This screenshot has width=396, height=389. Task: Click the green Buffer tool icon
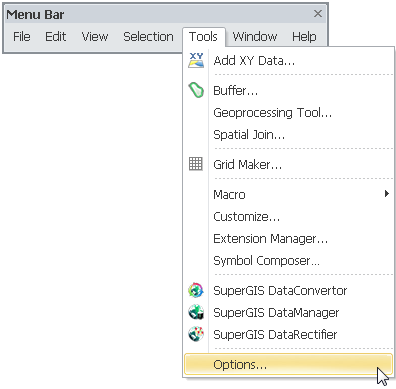click(196, 90)
